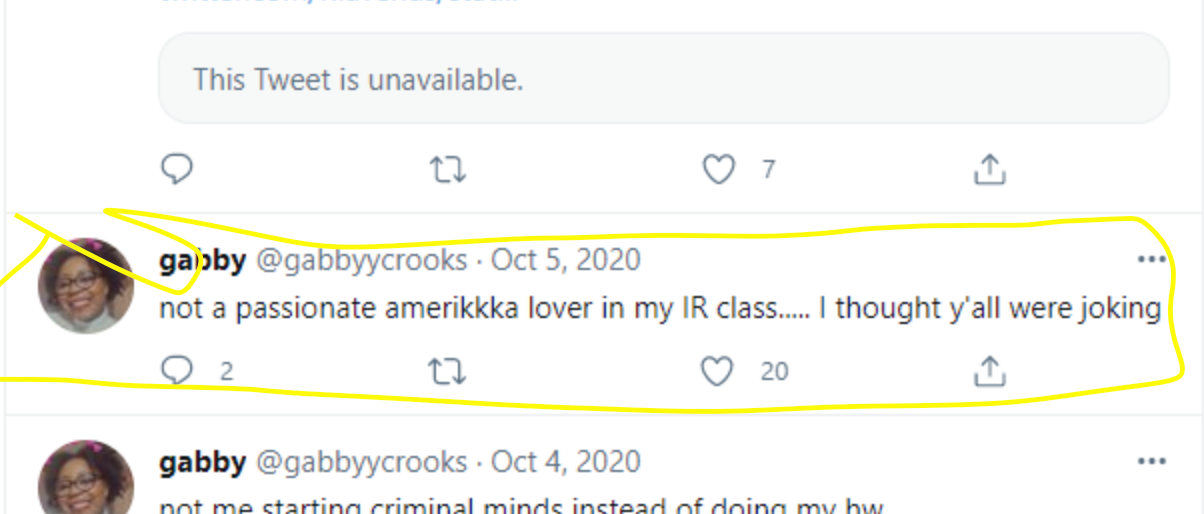1204x514 pixels.
Task: Open more options on Oct 4 tweet
Action: click(1152, 462)
